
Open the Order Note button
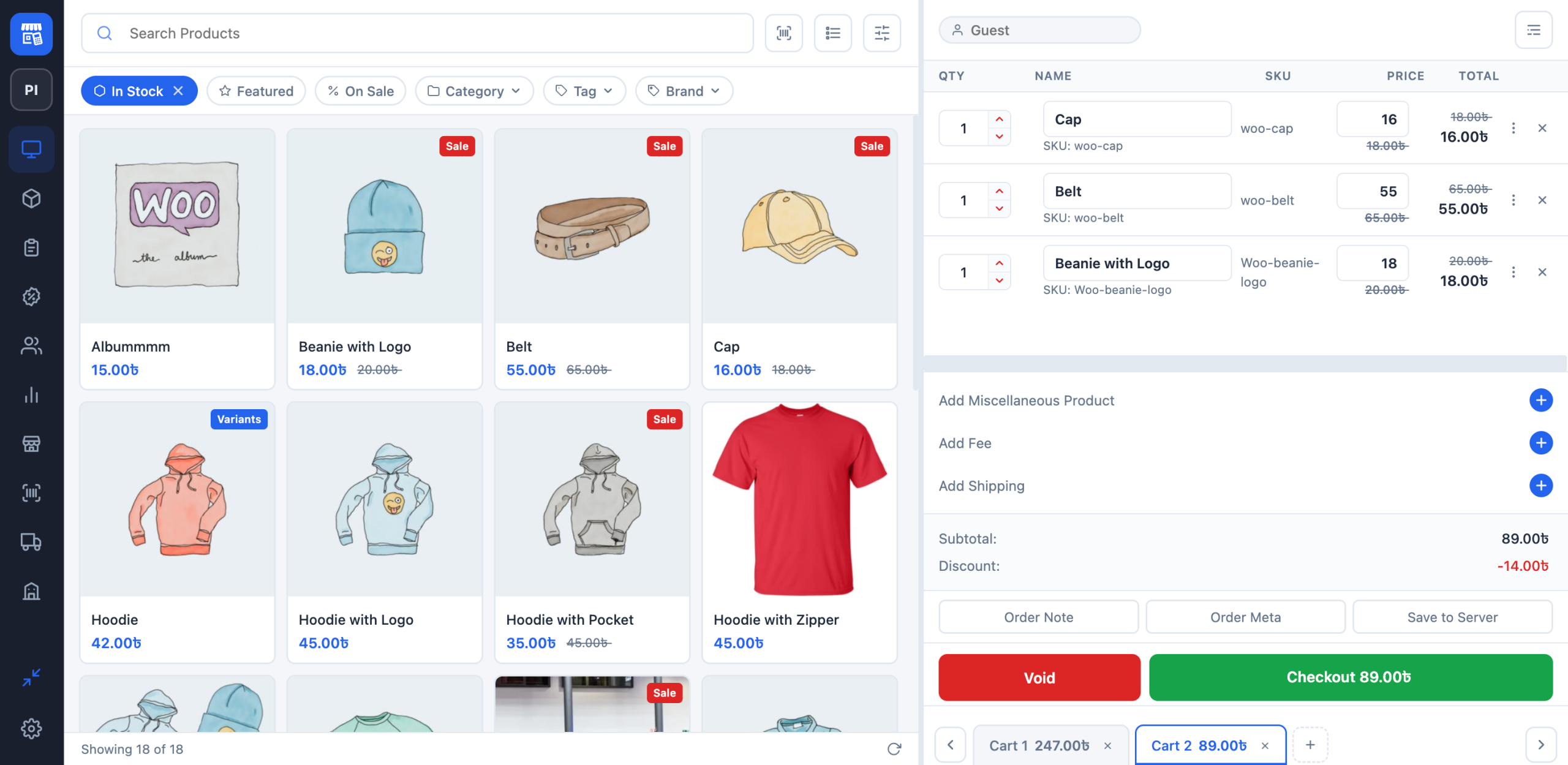coord(1038,617)
